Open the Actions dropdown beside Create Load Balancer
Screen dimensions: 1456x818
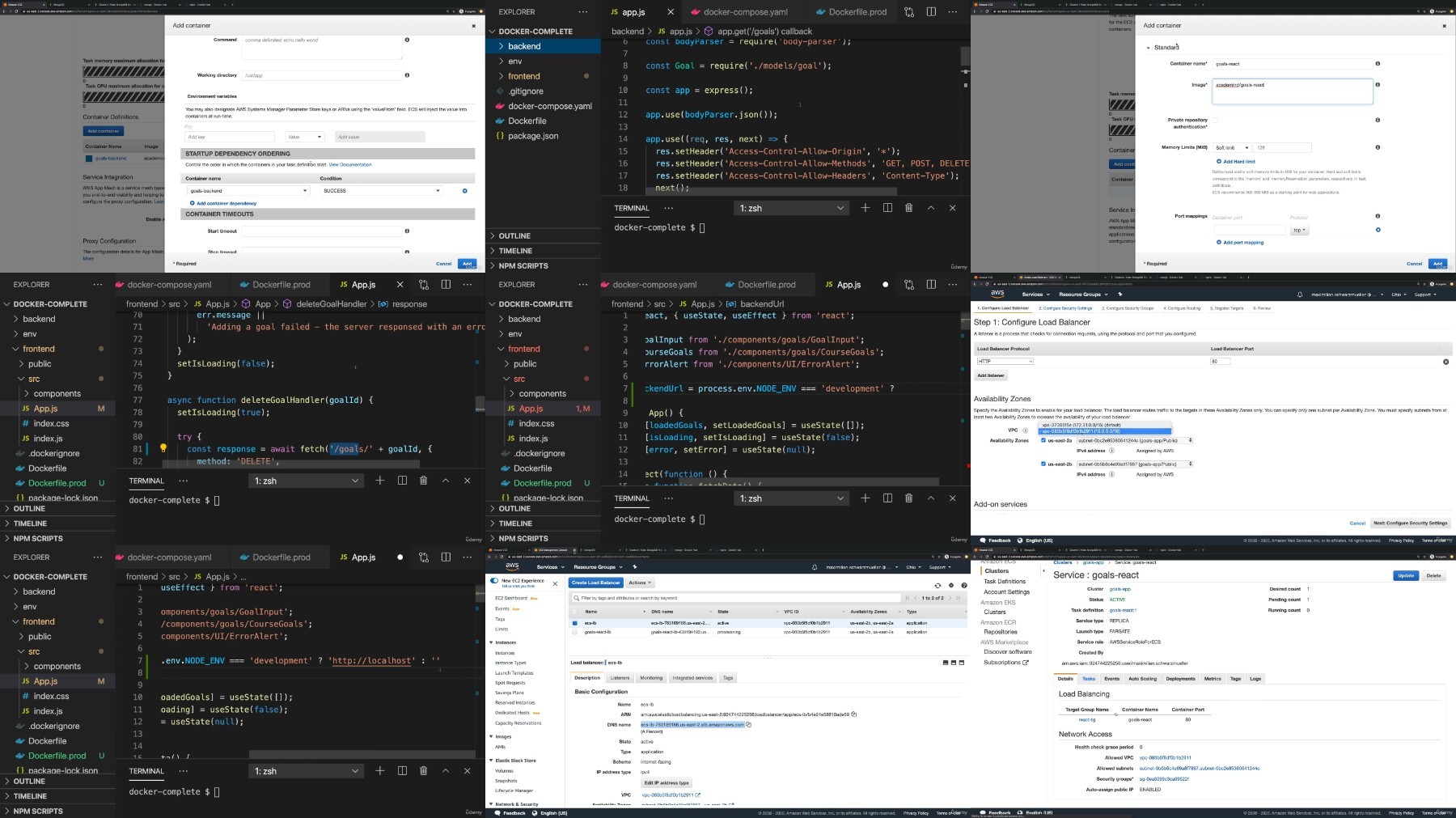639,583
